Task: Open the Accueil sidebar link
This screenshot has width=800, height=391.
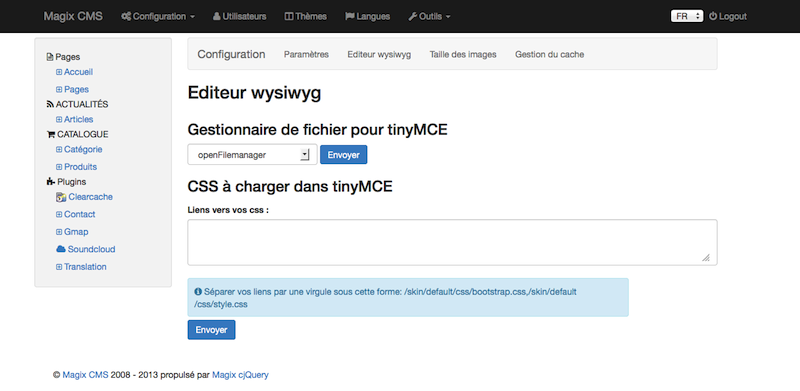Action: coord(79,72)
